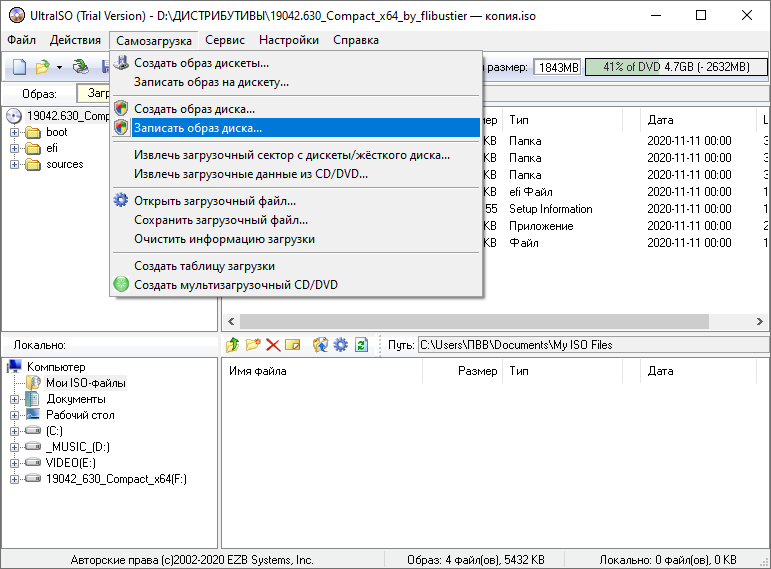
Task: Choose 'Извлечь загрузочный сектор с дискеты/жёсткого диска...'
Action: (x=297, y=155)
